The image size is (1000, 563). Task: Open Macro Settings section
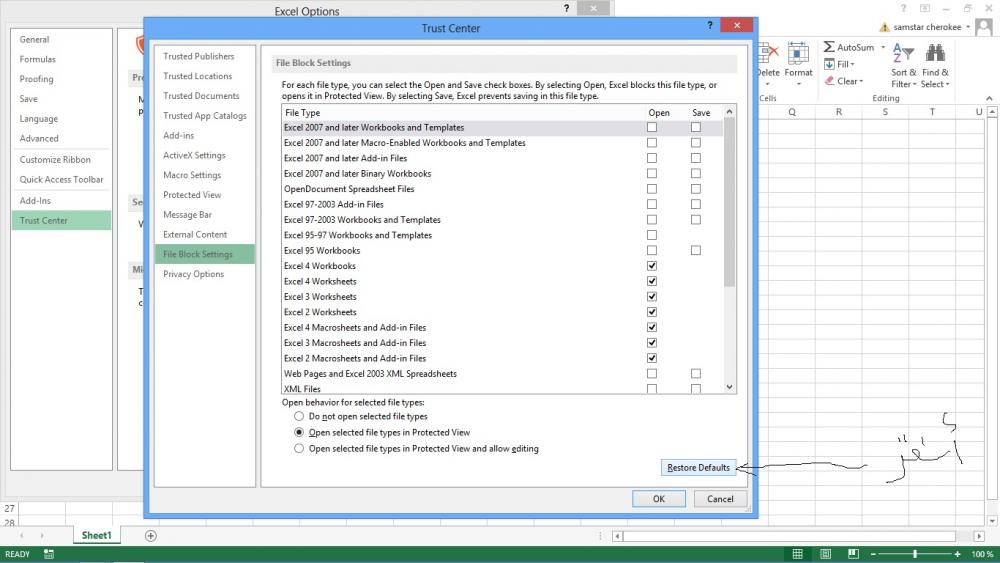tap(192, 175)
